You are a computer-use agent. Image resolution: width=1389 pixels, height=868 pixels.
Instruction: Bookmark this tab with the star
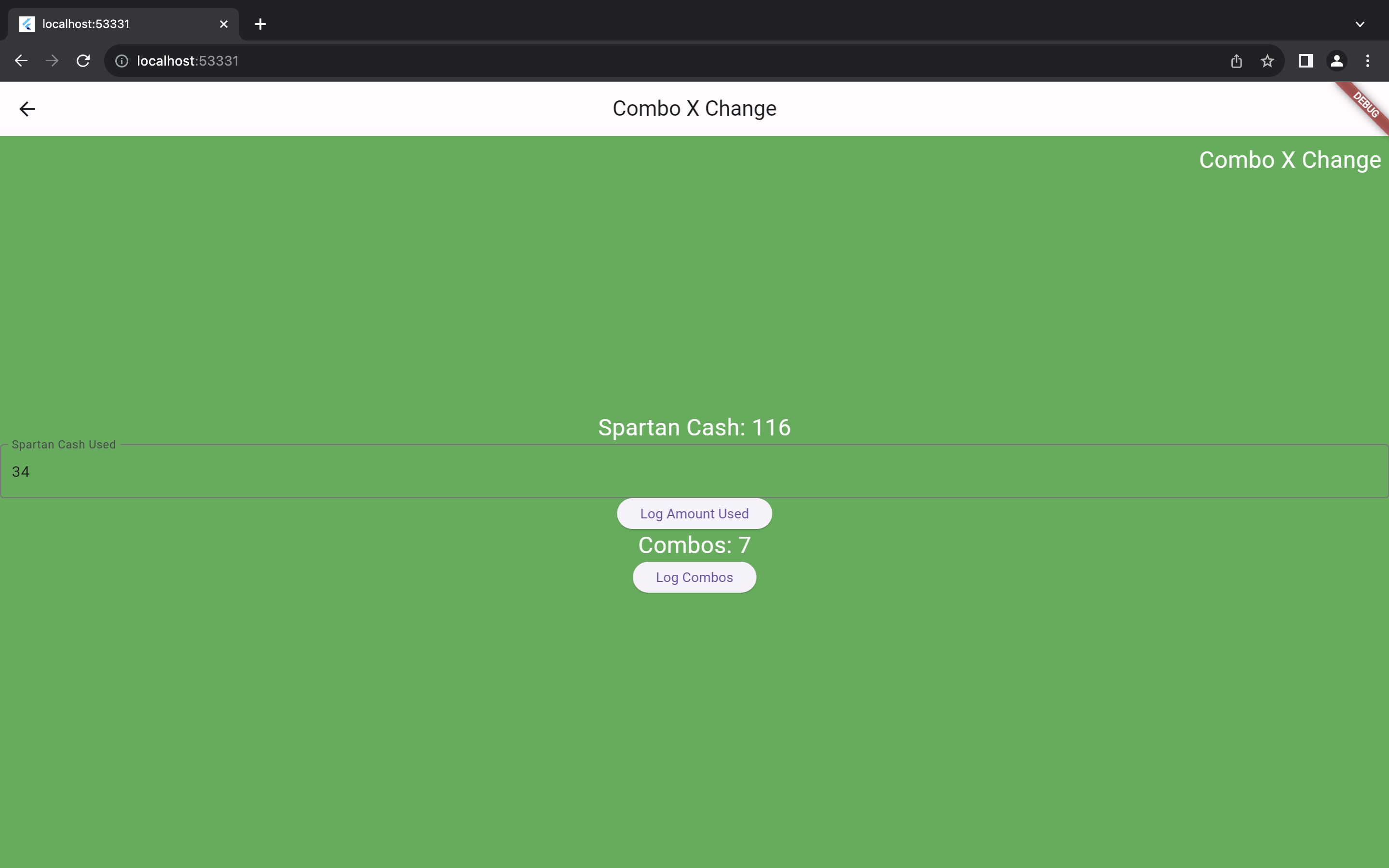click(1267, 61)
